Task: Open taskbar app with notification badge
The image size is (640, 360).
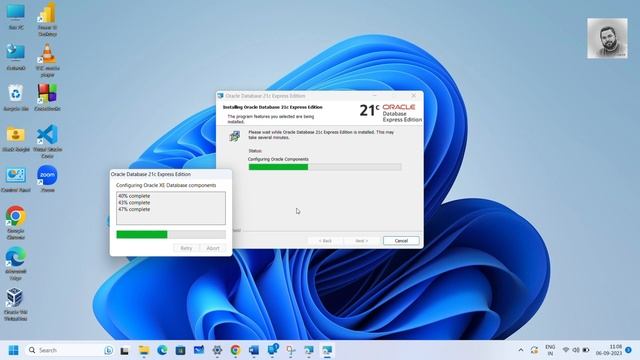Action: pos(272,350)
